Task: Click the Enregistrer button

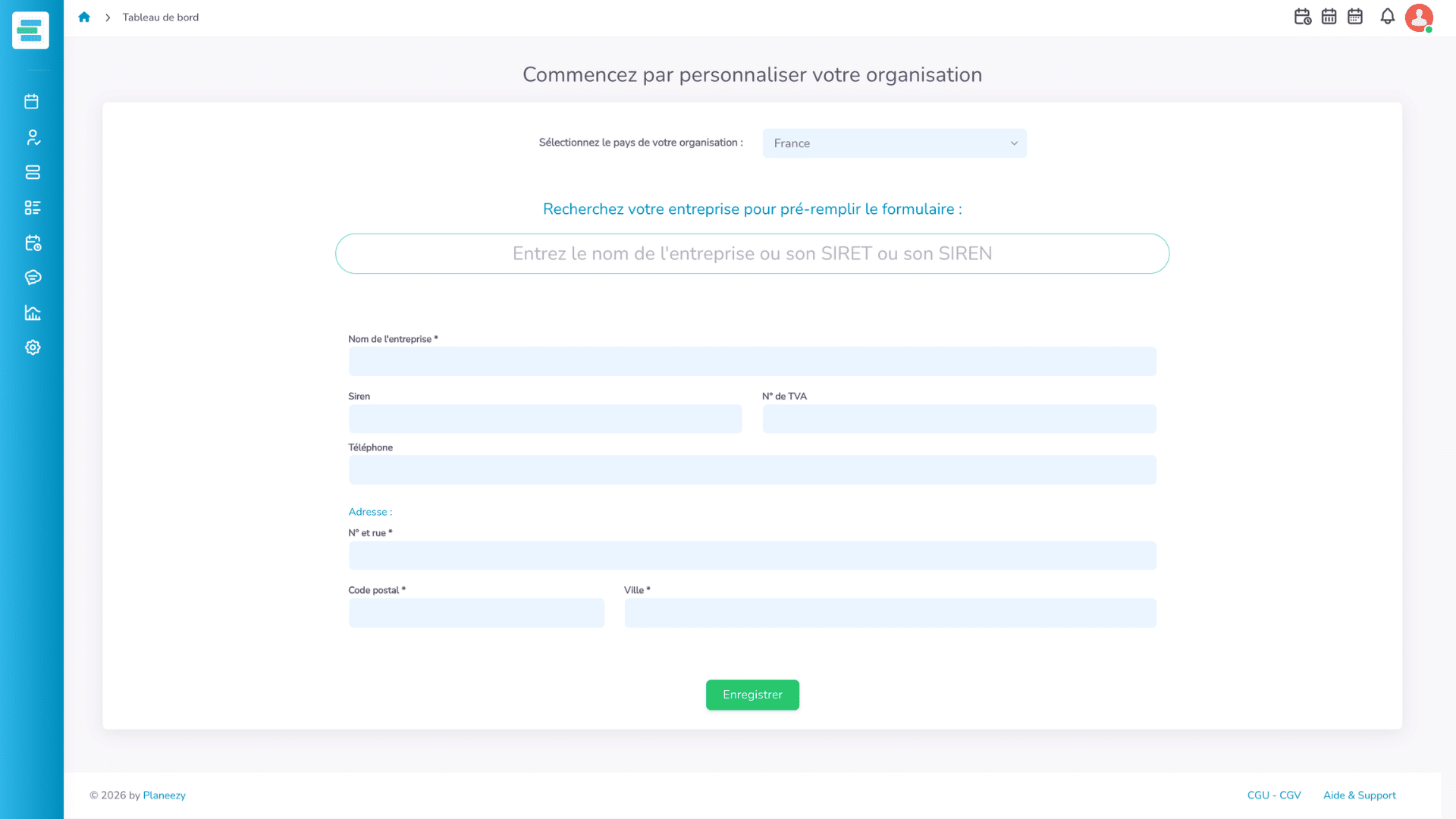Action: pos(752,695)
